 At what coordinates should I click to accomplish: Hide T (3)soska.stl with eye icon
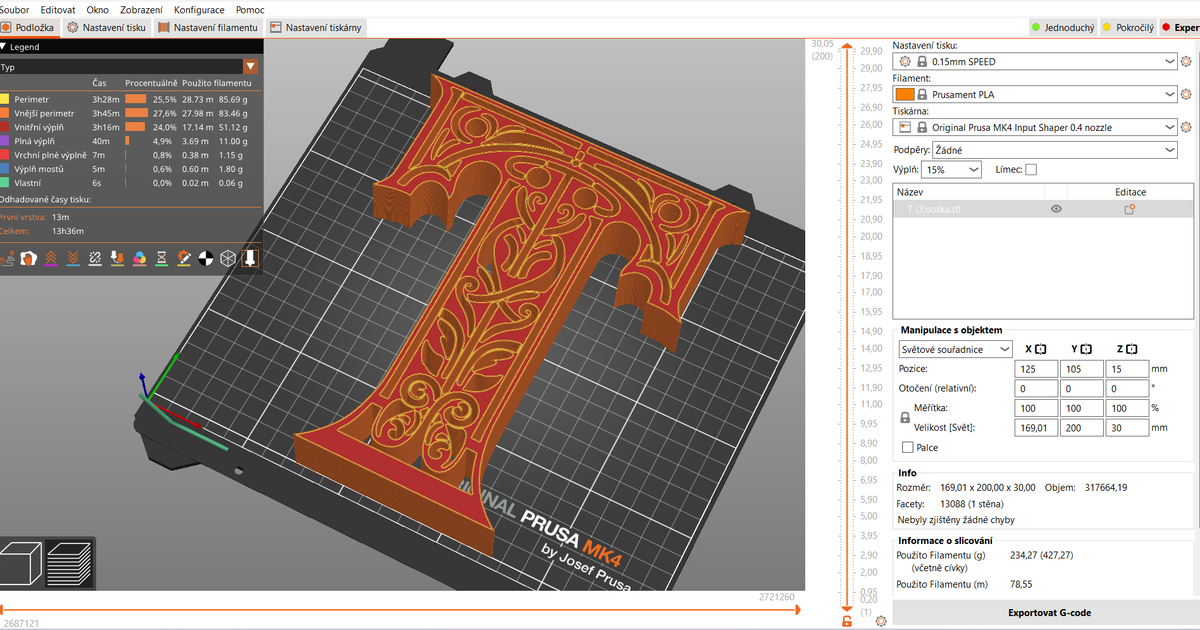click(1056, 209)
